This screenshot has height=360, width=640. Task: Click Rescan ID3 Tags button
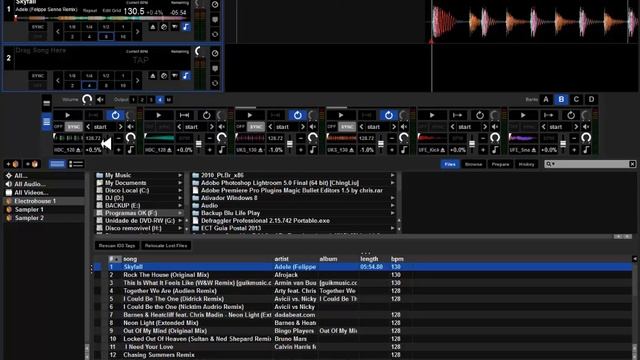(x=117, y=246)
